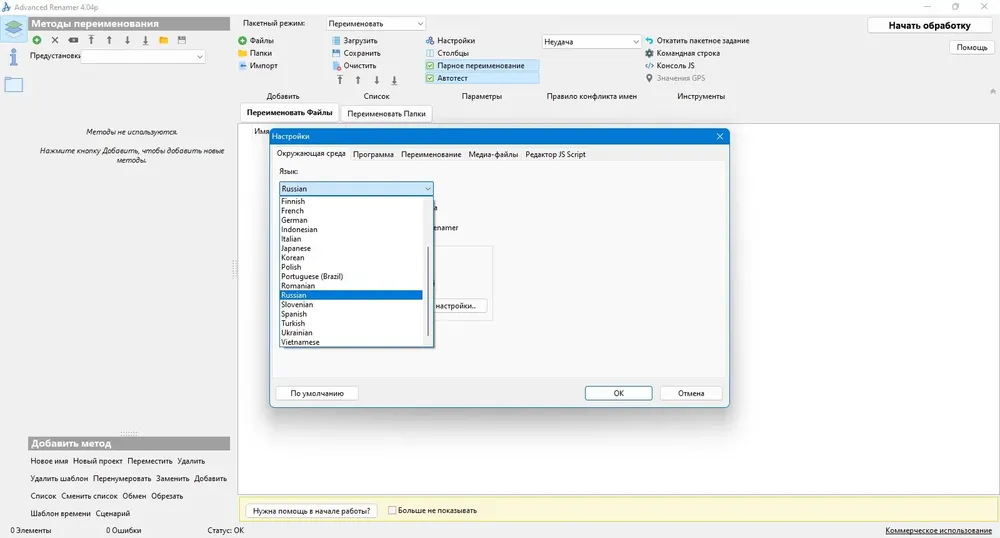1000x538 pixels.
Task: Open the Окружающая среда settings tab
Action: tap(311, 154)
